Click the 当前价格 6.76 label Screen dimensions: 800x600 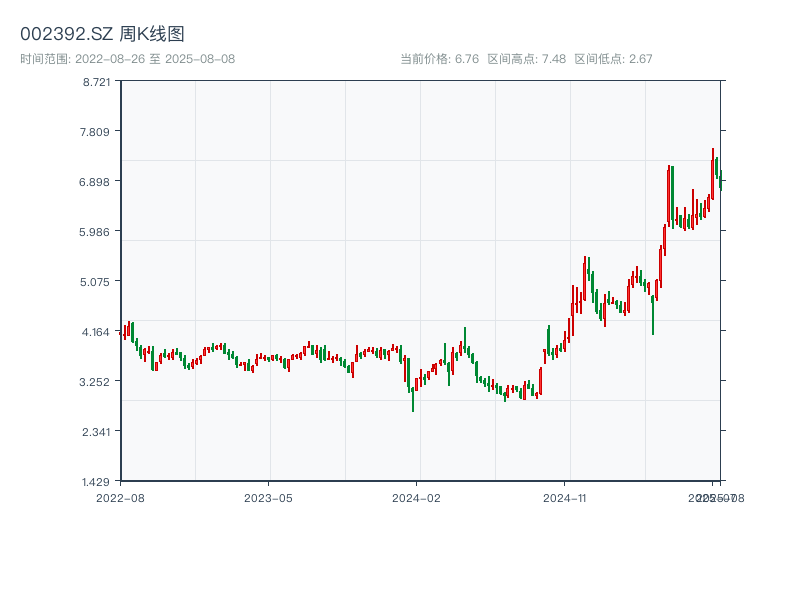439,59
